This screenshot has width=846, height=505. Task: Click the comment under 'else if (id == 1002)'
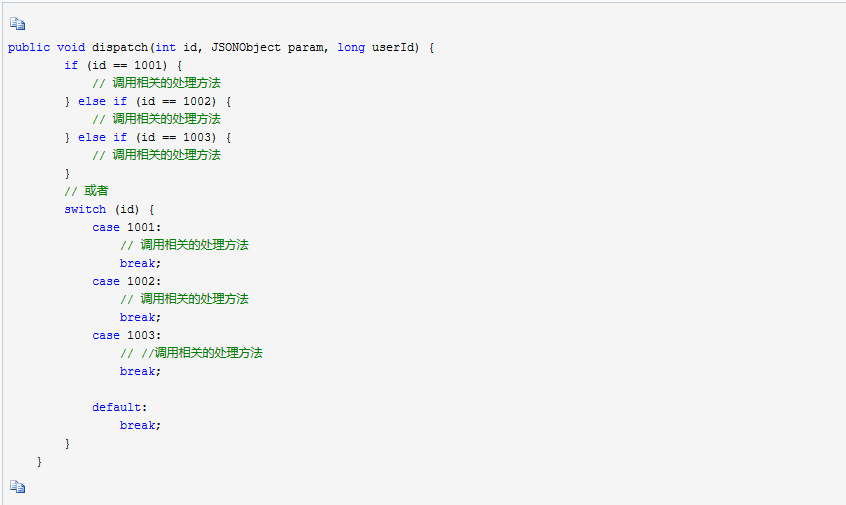click(x=156, y=119)
